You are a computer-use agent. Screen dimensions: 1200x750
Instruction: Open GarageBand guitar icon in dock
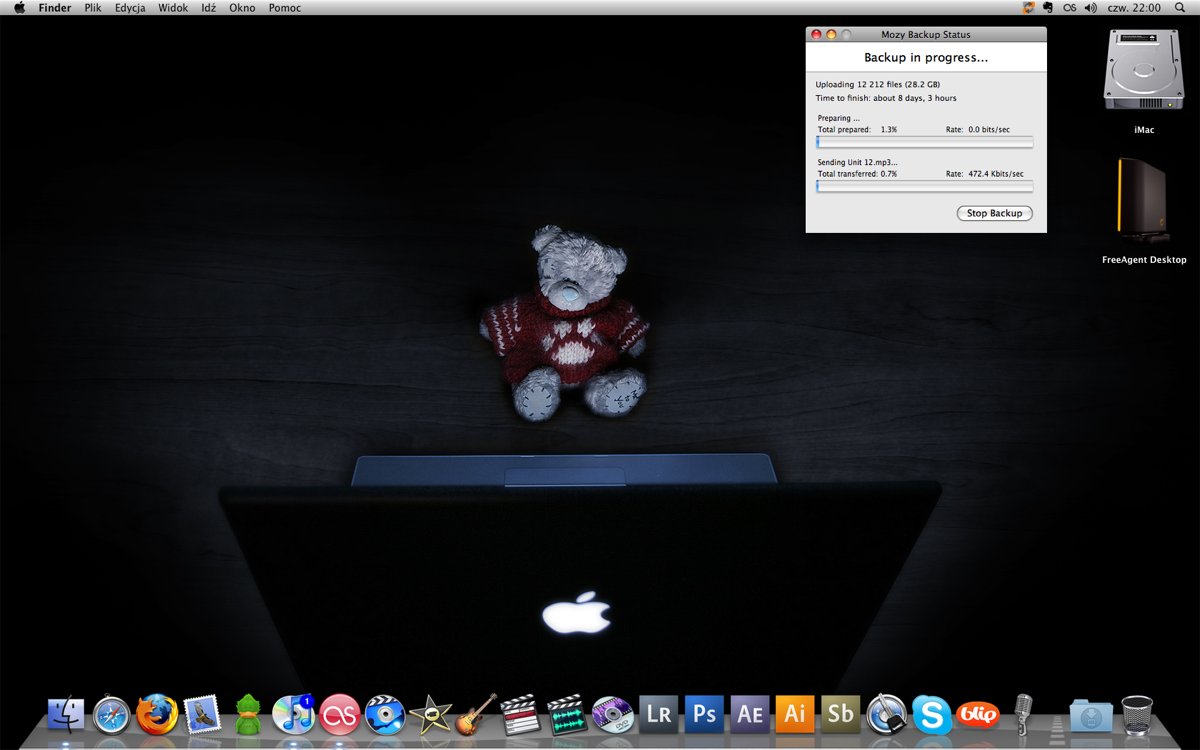pos(476,715)
